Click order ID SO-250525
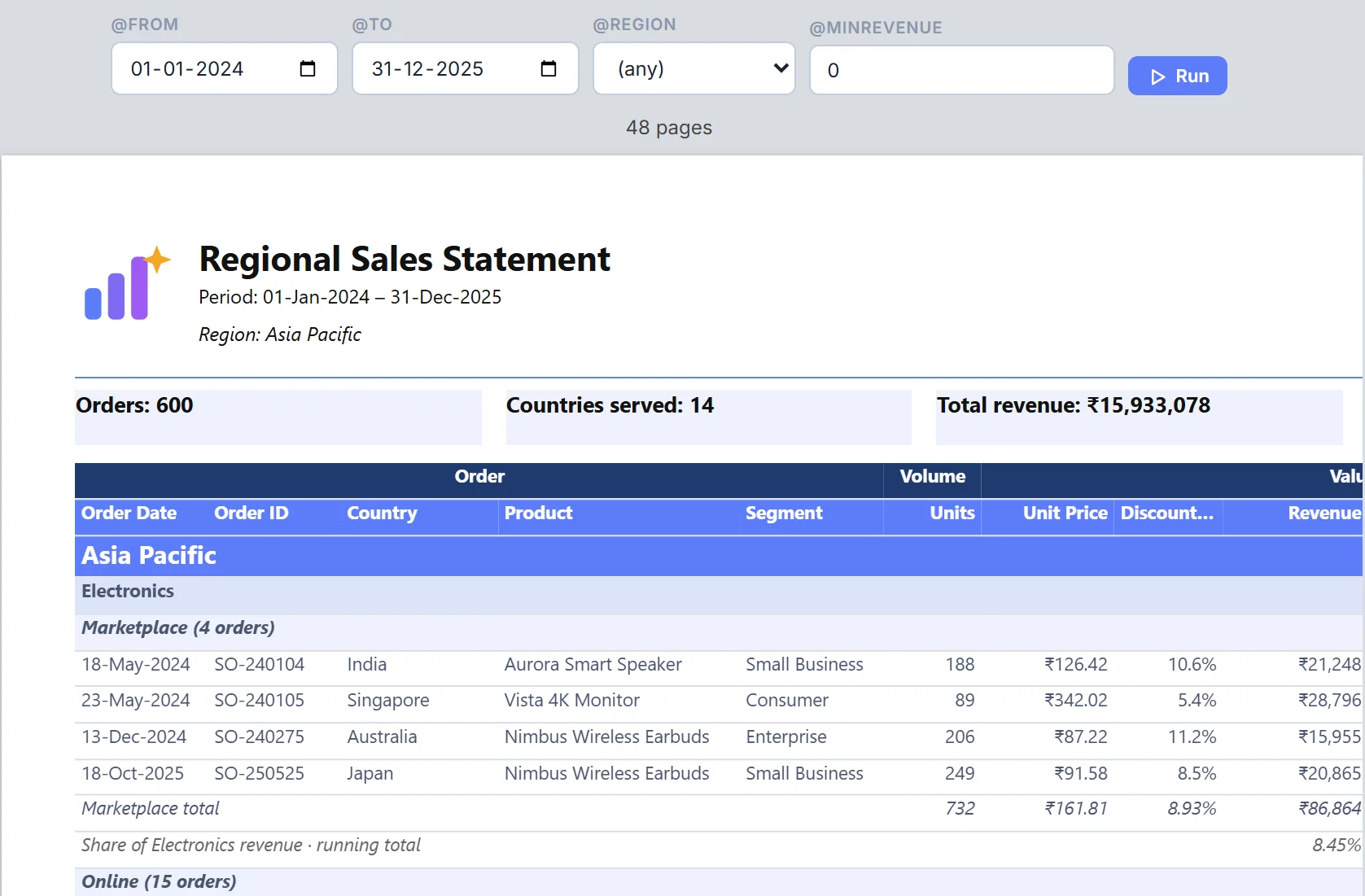 [260, 774]
